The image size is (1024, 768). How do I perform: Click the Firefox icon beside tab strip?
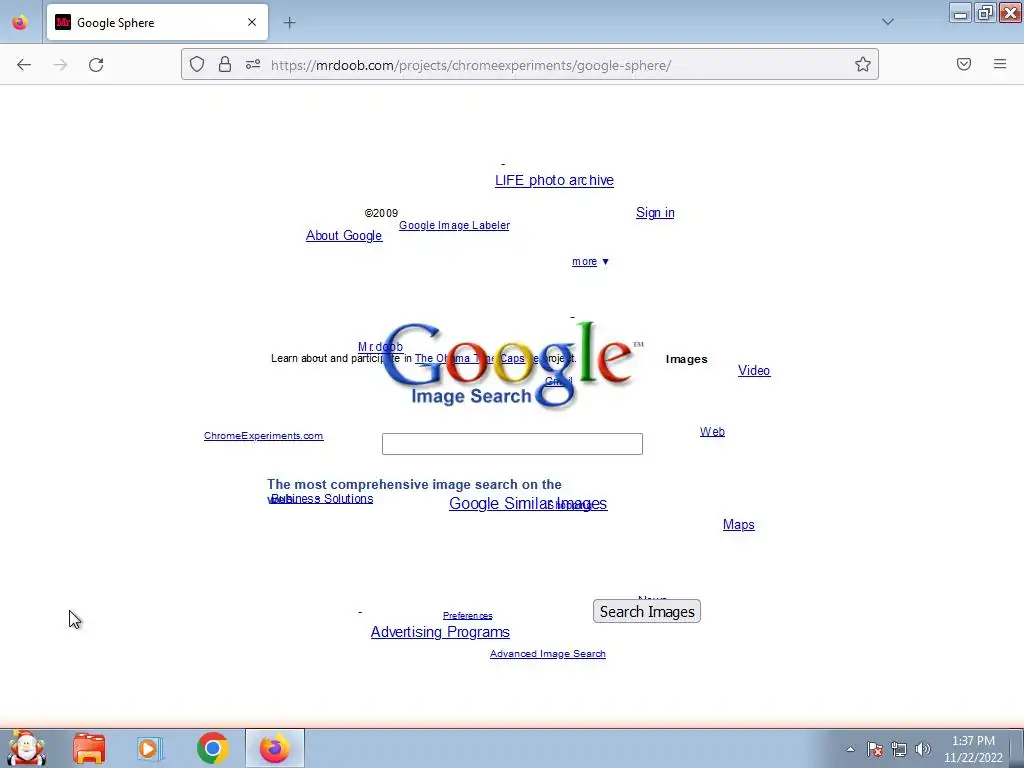[x=20, y=22]
